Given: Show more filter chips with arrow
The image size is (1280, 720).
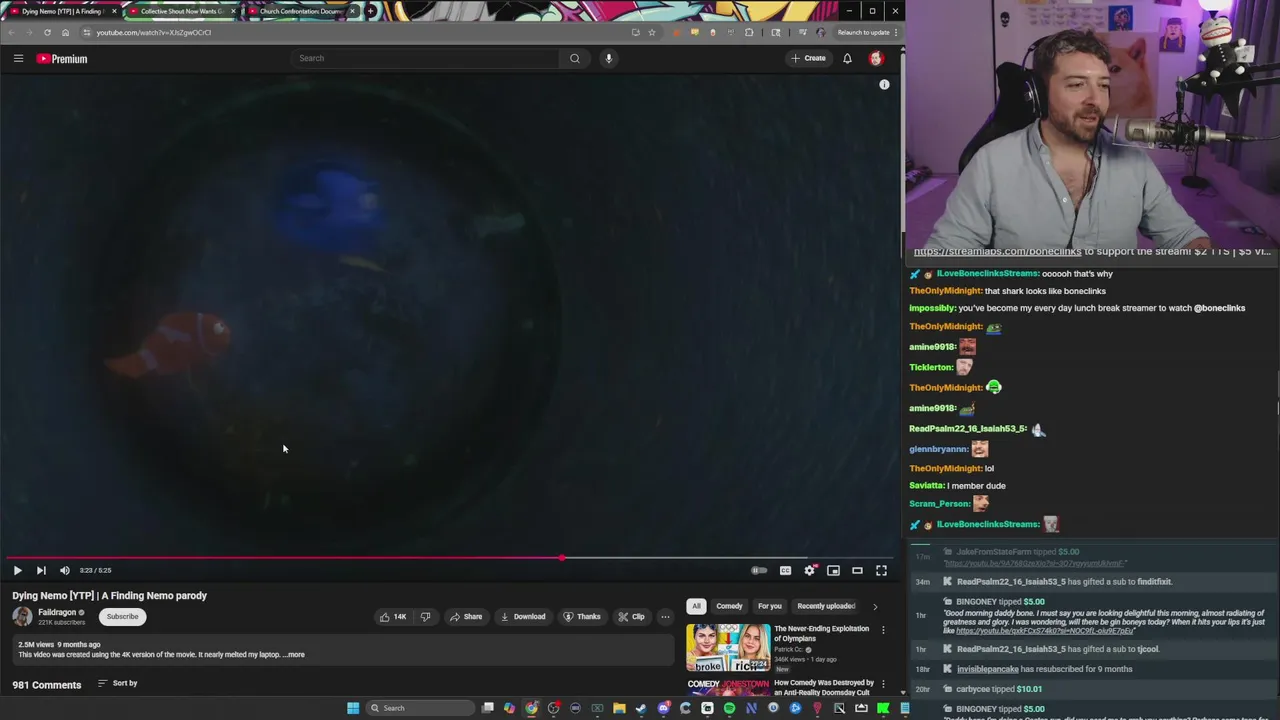Looking at the screenshot, I should click(x=875, y=606).
